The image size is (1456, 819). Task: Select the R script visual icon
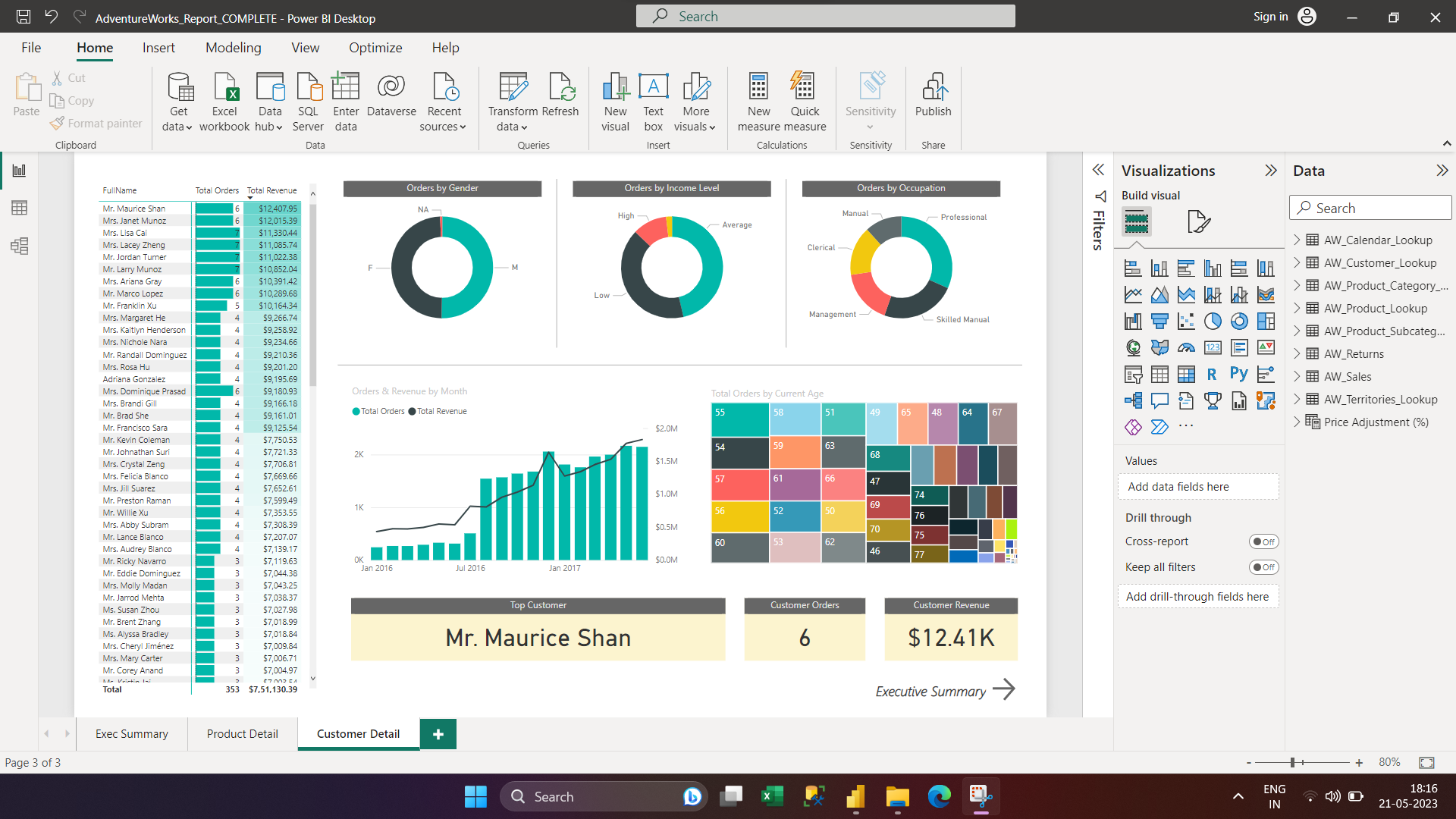1212,374
